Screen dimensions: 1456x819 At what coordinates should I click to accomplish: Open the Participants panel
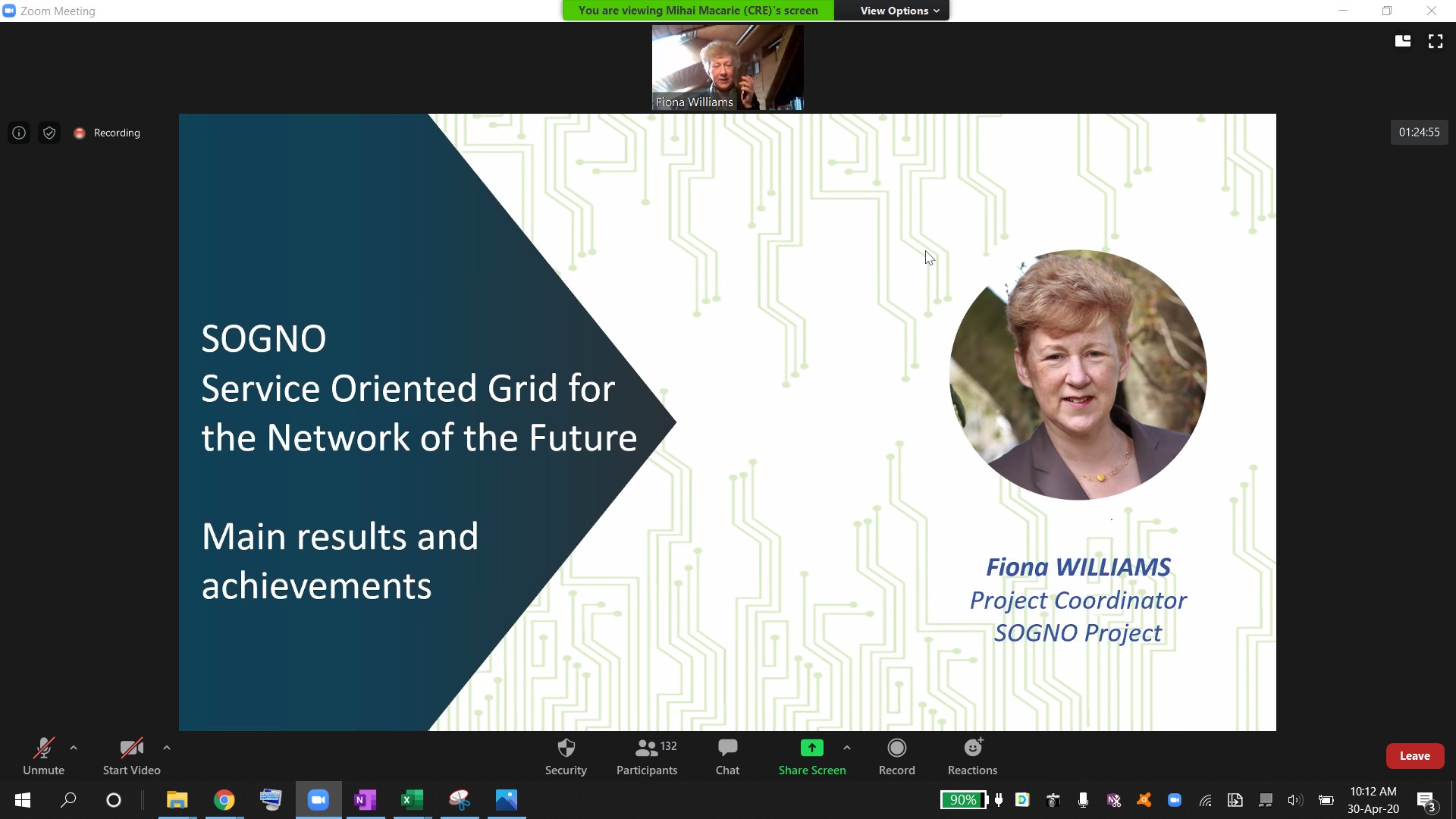pos(647,756)
